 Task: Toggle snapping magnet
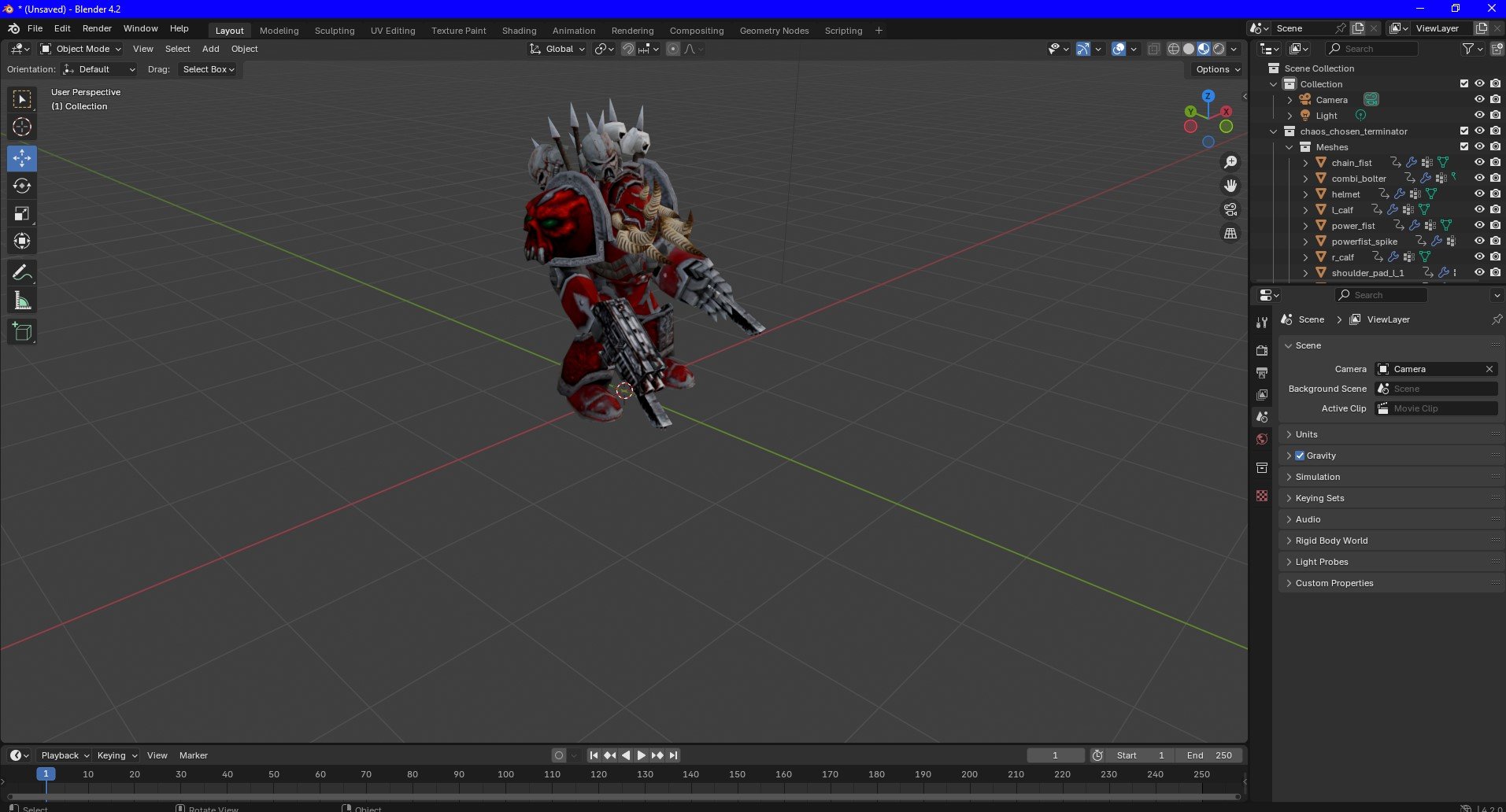(x=627, y=49)
